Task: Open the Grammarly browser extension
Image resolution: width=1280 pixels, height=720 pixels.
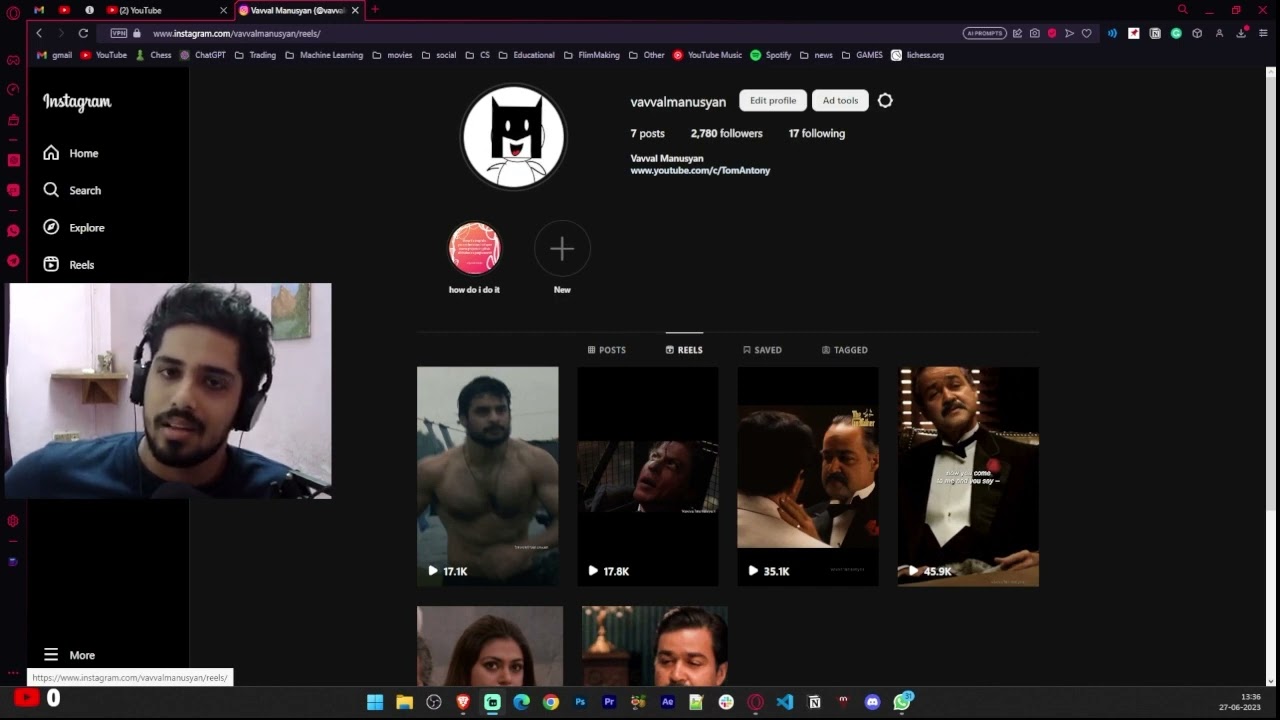Action: point(1178,32)
